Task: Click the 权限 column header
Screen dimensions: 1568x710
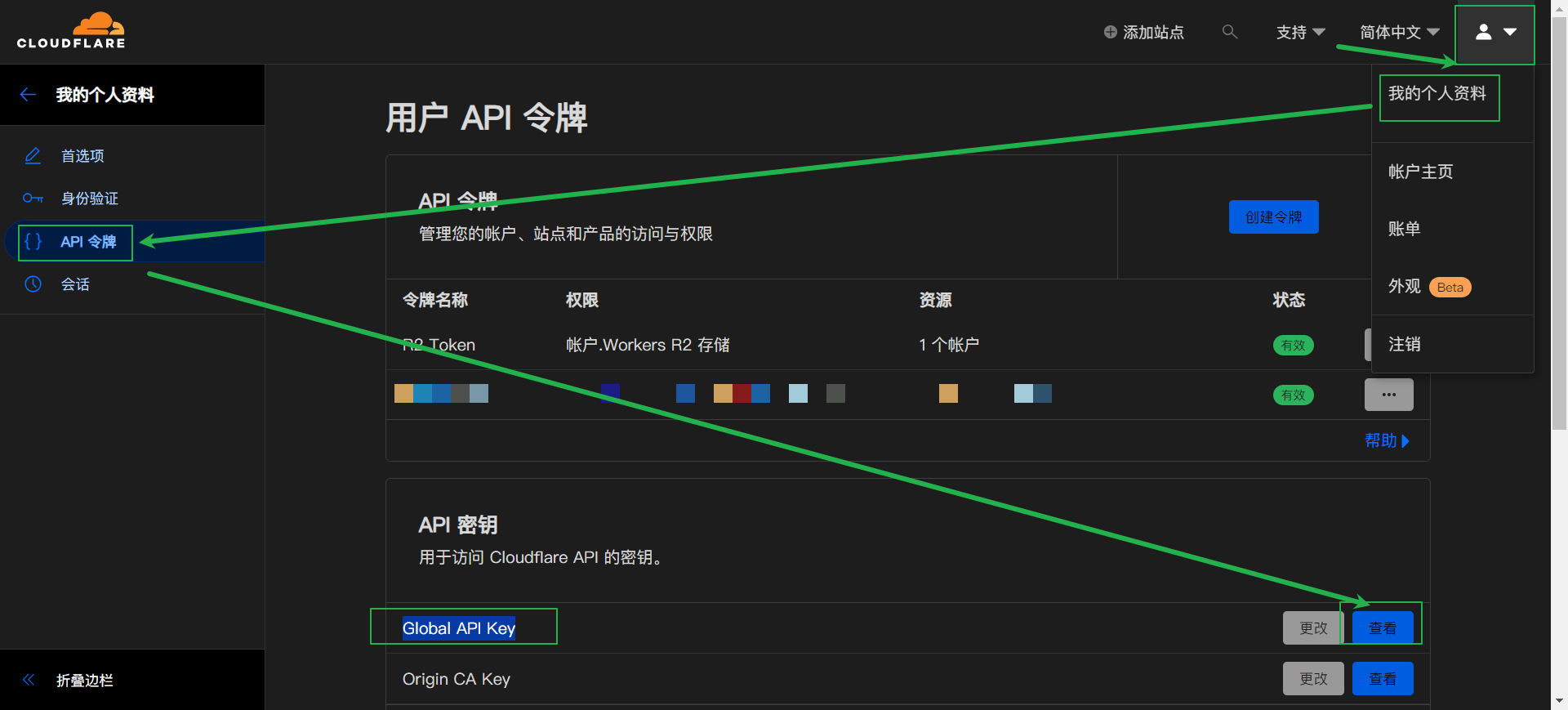Action: (x=582, y=300)
